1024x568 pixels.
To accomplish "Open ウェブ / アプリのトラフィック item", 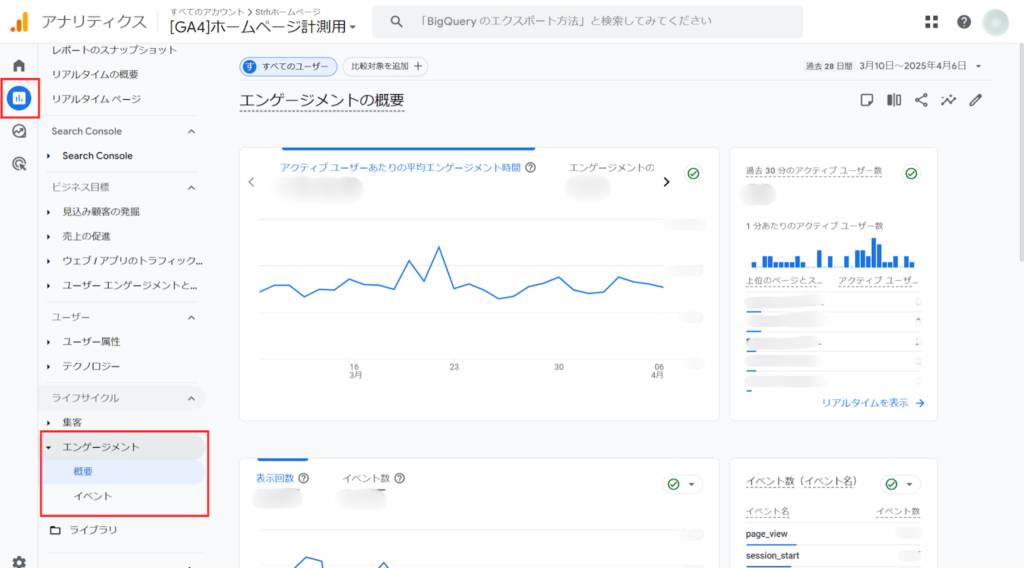I will point(133,260).
